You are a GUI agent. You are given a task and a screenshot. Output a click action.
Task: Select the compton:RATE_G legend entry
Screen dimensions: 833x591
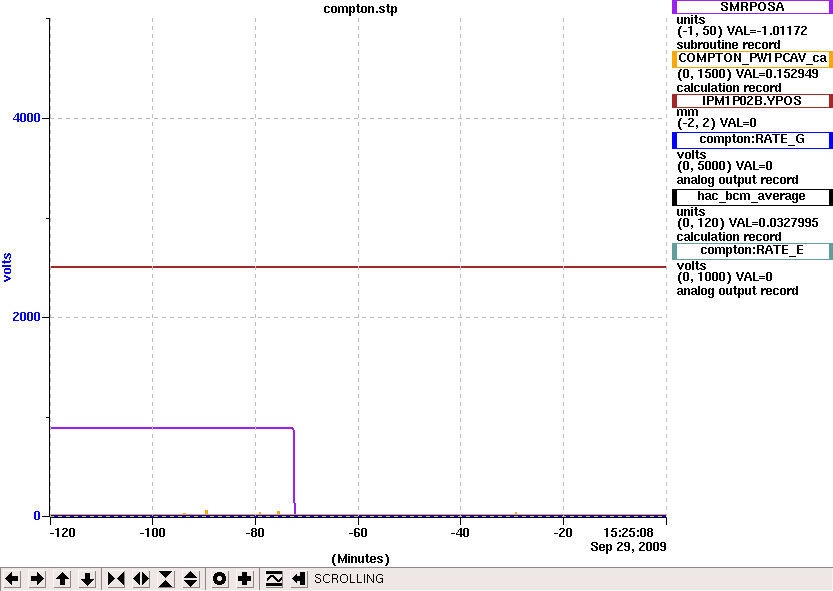[752, 140]
